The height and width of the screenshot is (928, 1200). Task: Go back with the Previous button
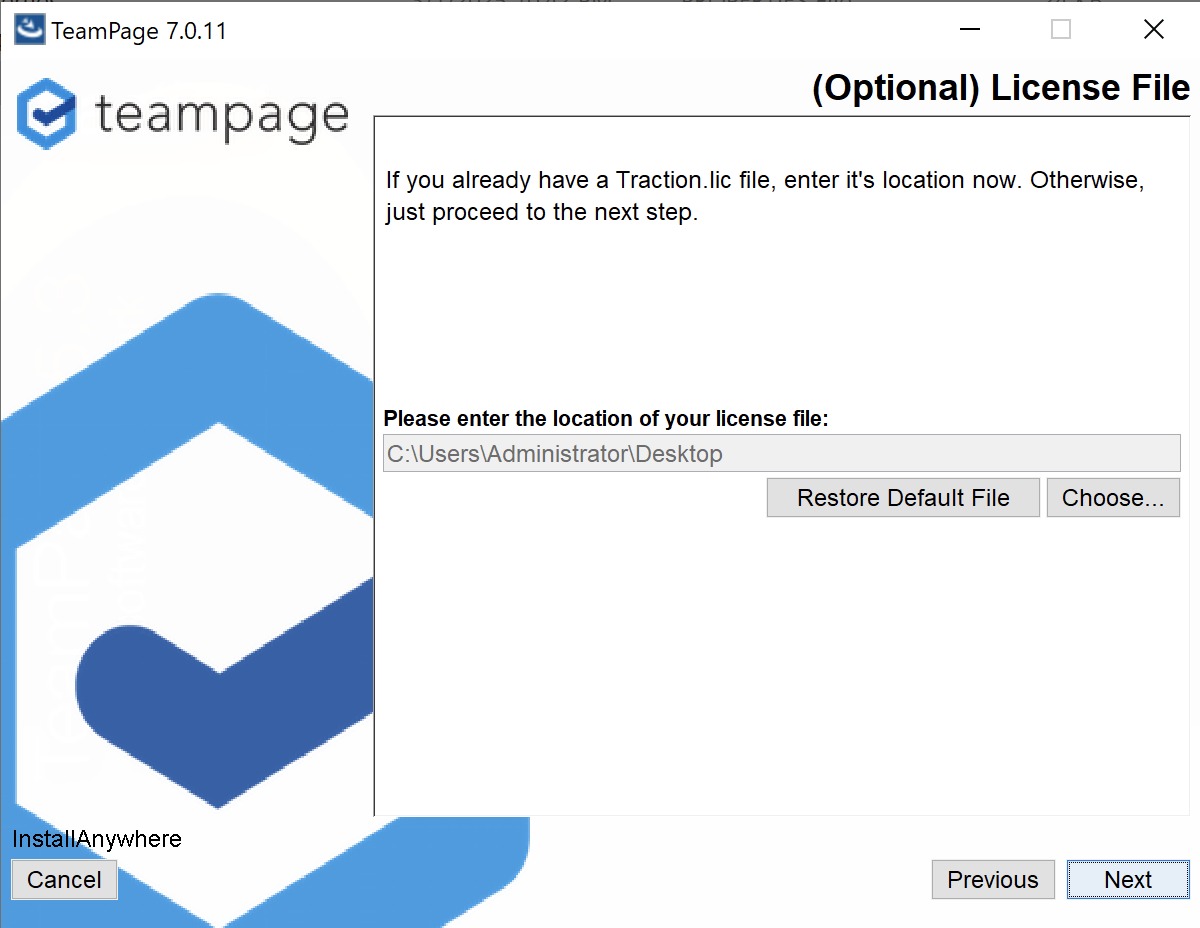[x=993, y=880]
